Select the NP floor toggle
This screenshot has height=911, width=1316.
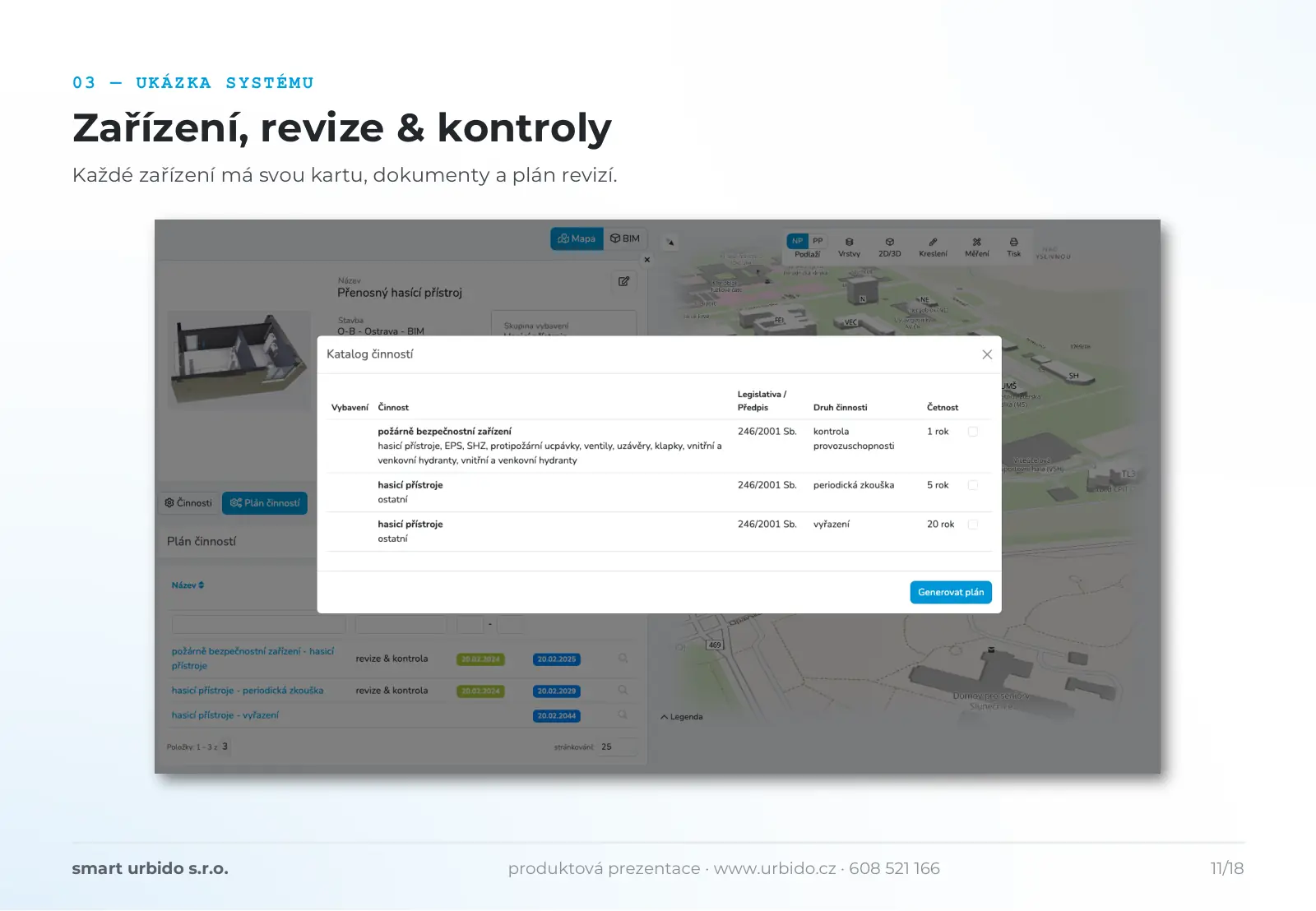[x=797, y=241]
